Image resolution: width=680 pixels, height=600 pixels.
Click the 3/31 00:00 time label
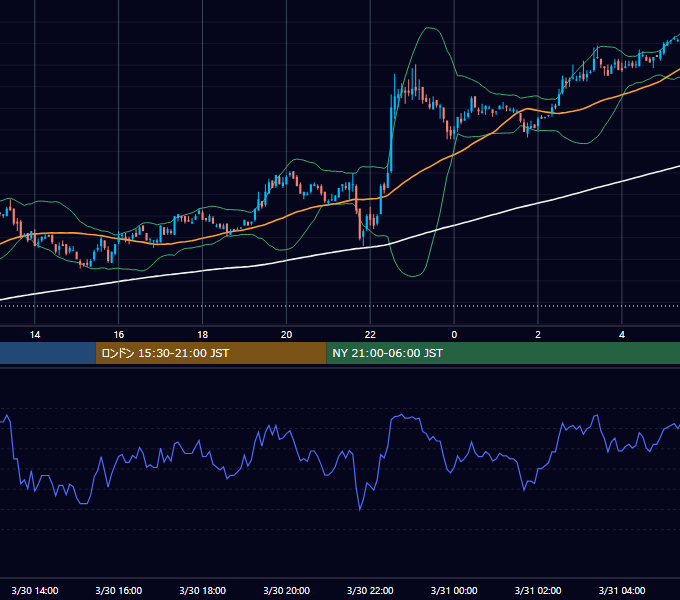(454, 590)
